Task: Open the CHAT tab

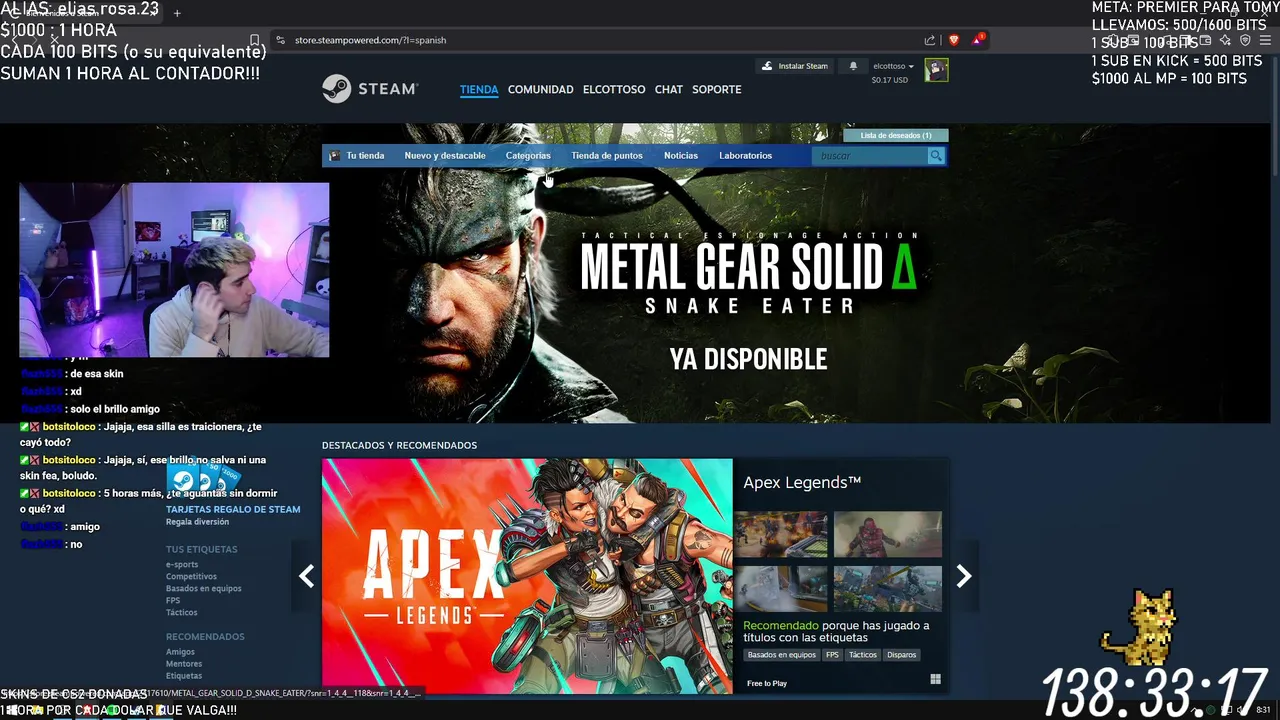Action: coord(669,89)
